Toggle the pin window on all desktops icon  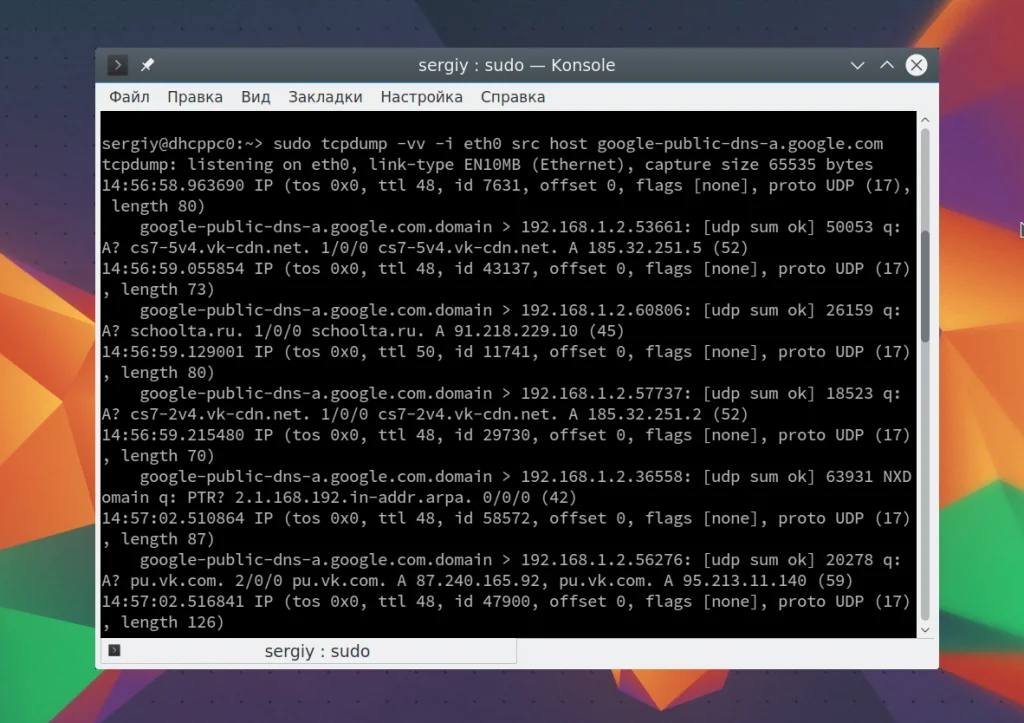tap(148, 65)
